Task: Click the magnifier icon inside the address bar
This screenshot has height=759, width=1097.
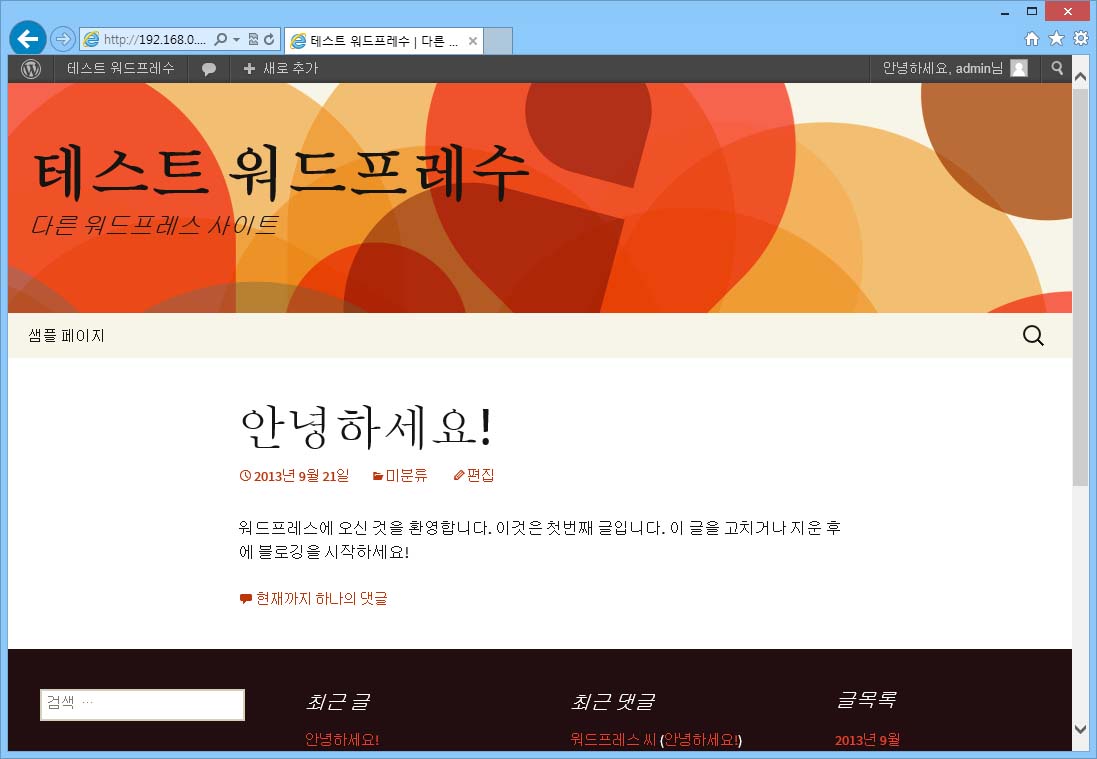Action: [220, 39]
